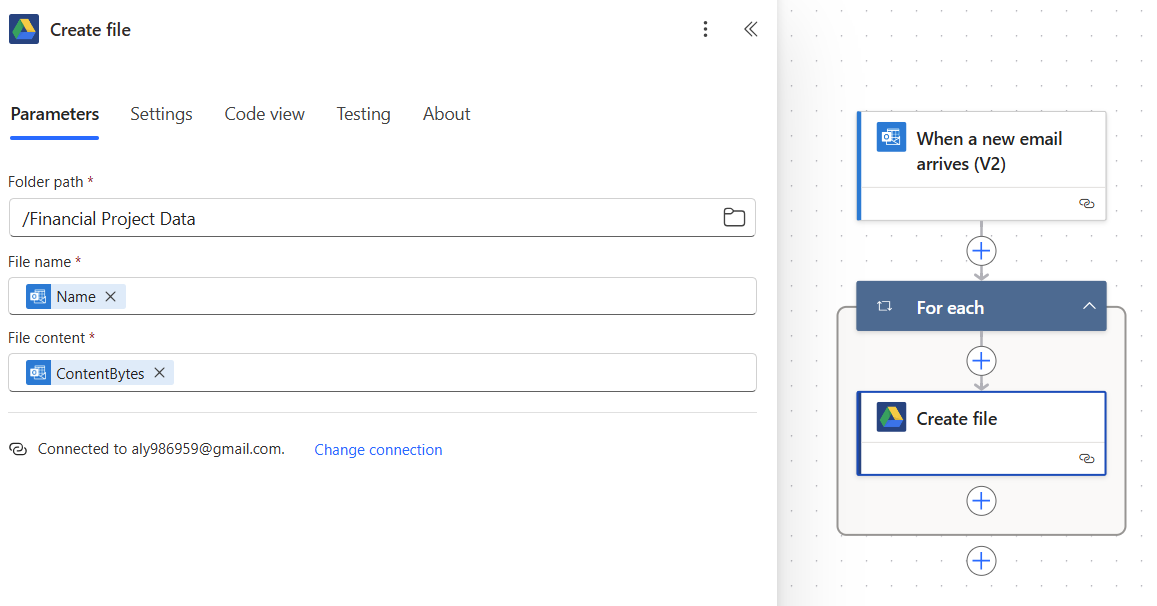Click link icon on Create file card
The width and height of the screenshot is (1157, 606).
[1086, 458]
